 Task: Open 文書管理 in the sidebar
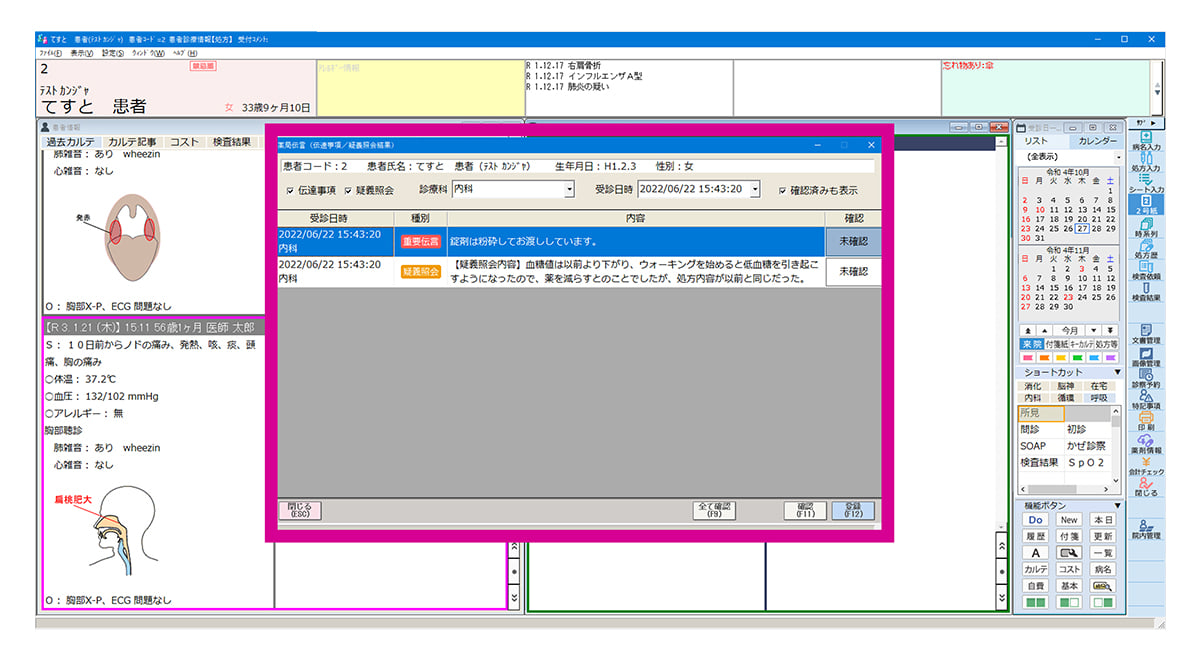[x=1145, y=334]
